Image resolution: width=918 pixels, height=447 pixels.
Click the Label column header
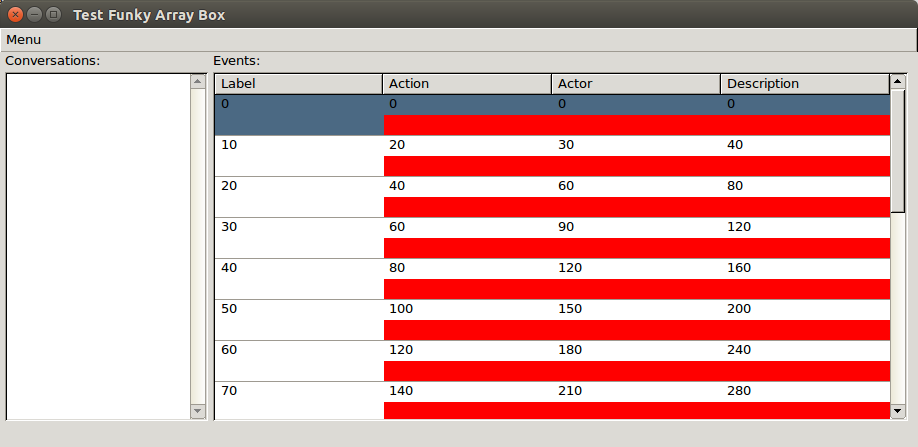point(298,84)
